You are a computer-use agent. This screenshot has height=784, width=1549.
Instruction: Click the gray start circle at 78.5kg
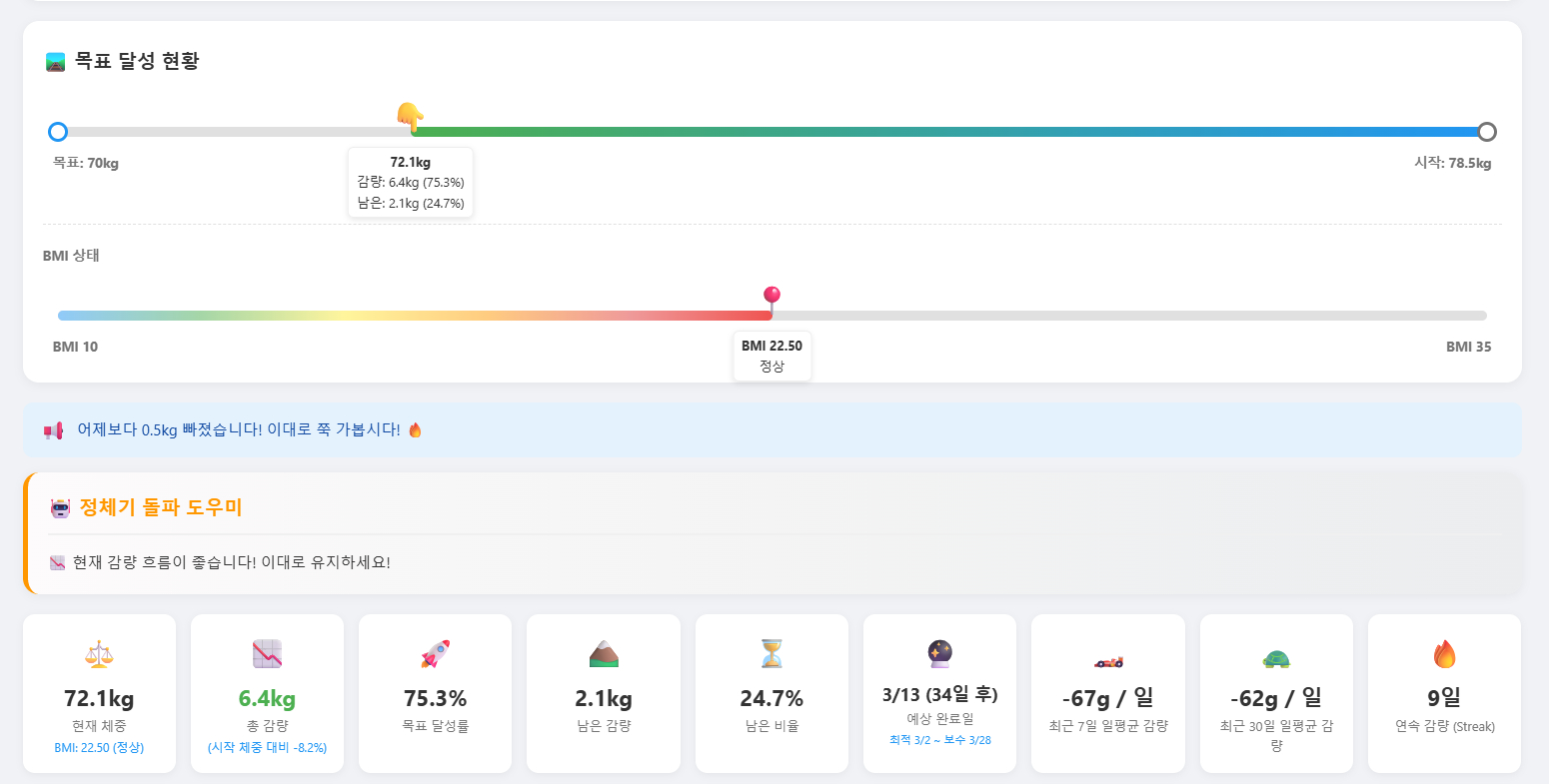pos(1487,132)
